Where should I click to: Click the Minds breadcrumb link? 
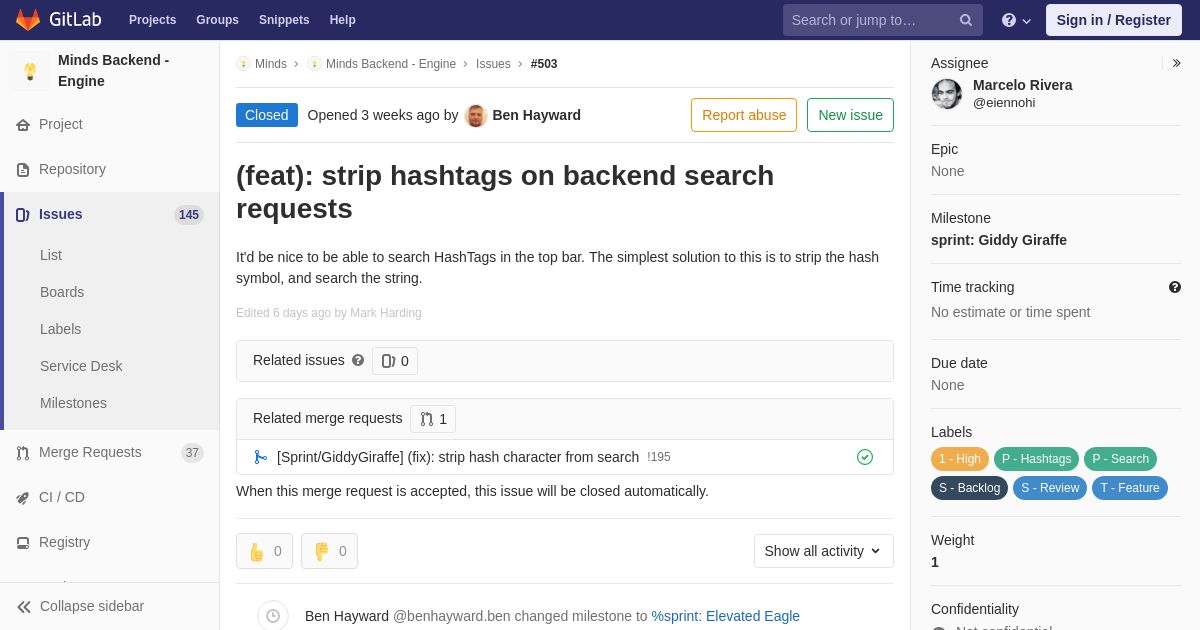271,64
